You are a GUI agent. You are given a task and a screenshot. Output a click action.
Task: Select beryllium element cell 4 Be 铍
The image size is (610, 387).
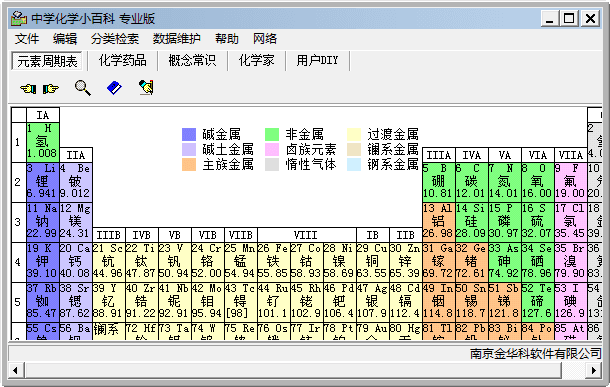(76, 182)
